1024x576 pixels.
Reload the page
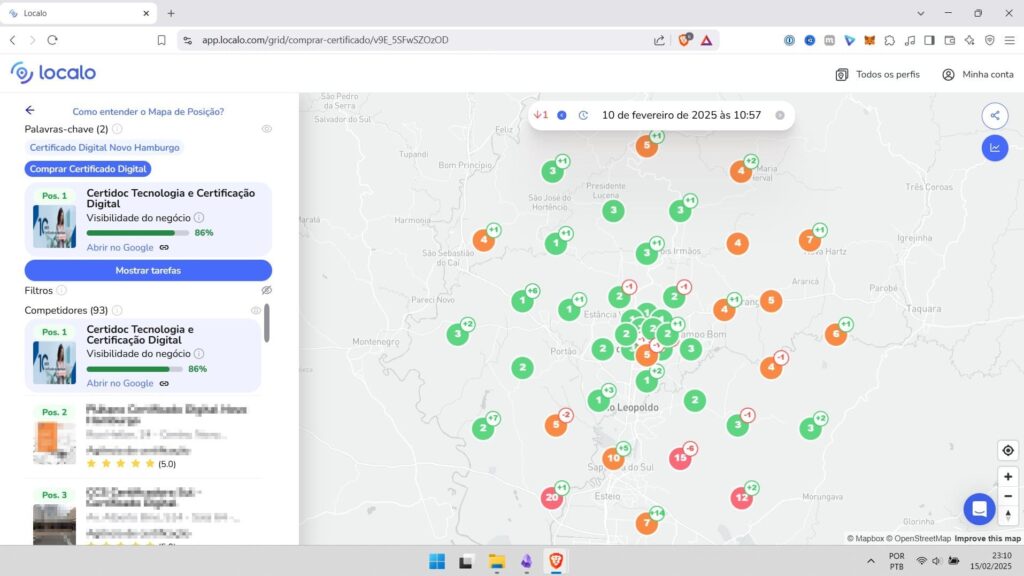tap(52, 40)
